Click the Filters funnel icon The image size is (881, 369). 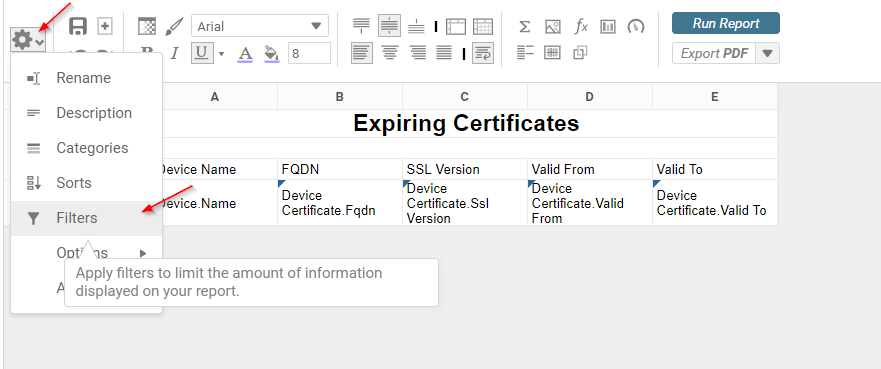tap(34, 218)
